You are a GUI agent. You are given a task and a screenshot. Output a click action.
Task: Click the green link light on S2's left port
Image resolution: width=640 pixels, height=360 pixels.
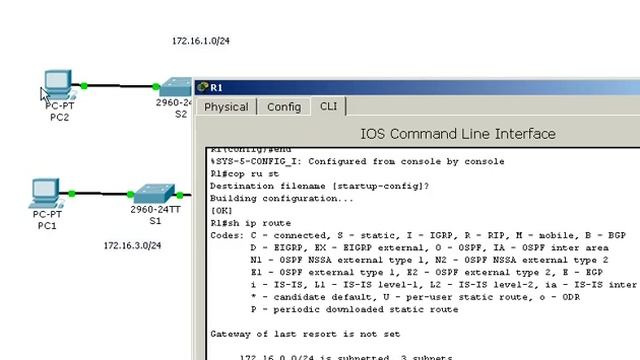156,87
